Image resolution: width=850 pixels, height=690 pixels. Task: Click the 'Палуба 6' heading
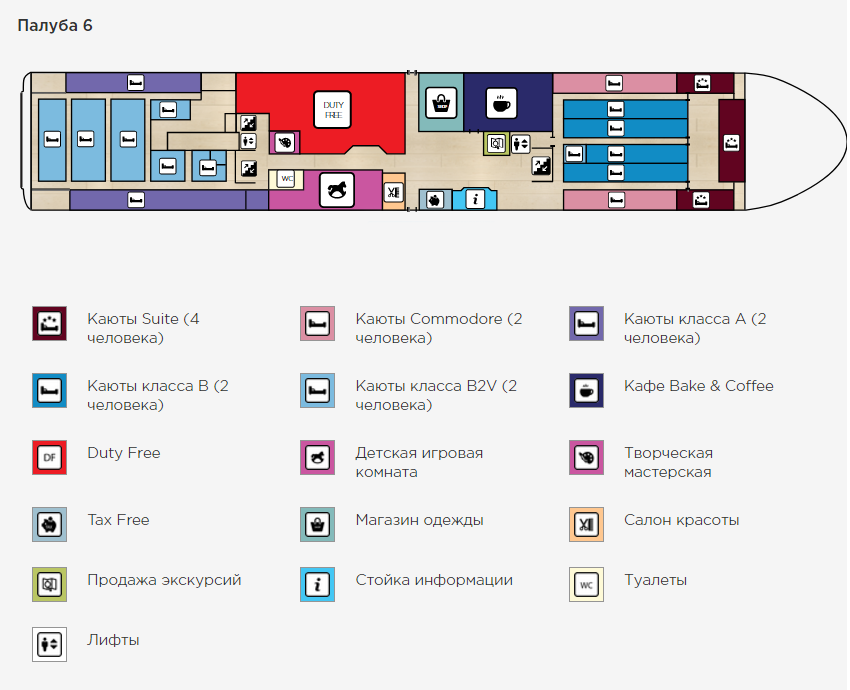coord(55,26)
